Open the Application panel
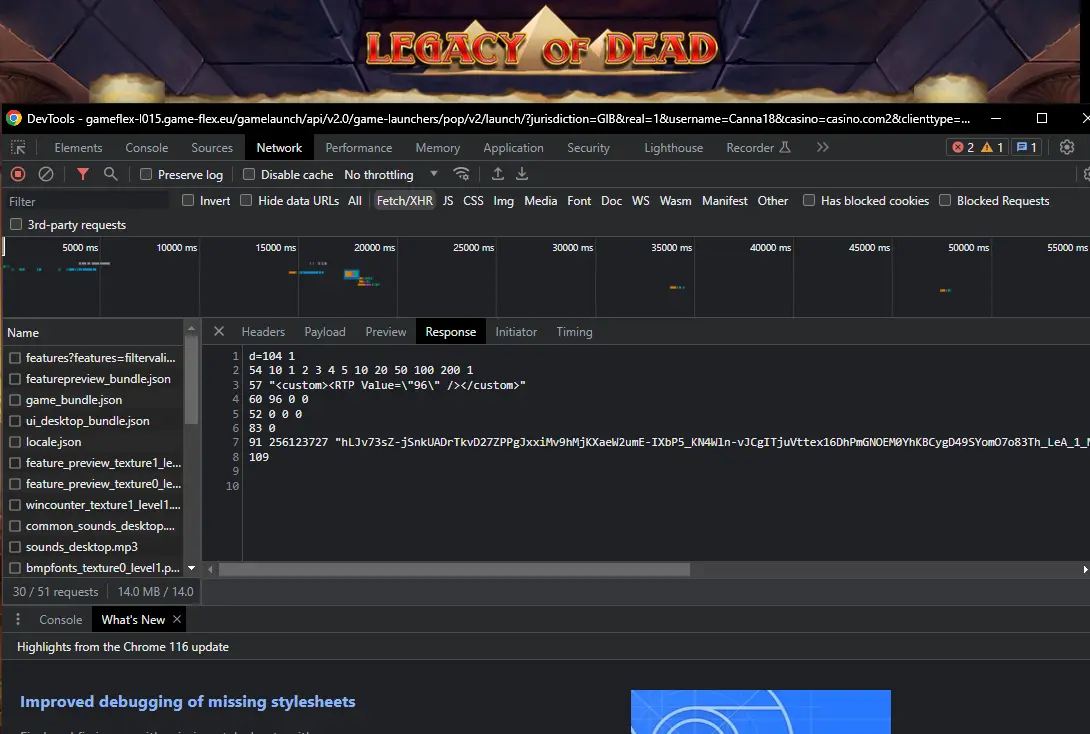1090x734 pixels. pyautogui.click(x=514, y=147)
